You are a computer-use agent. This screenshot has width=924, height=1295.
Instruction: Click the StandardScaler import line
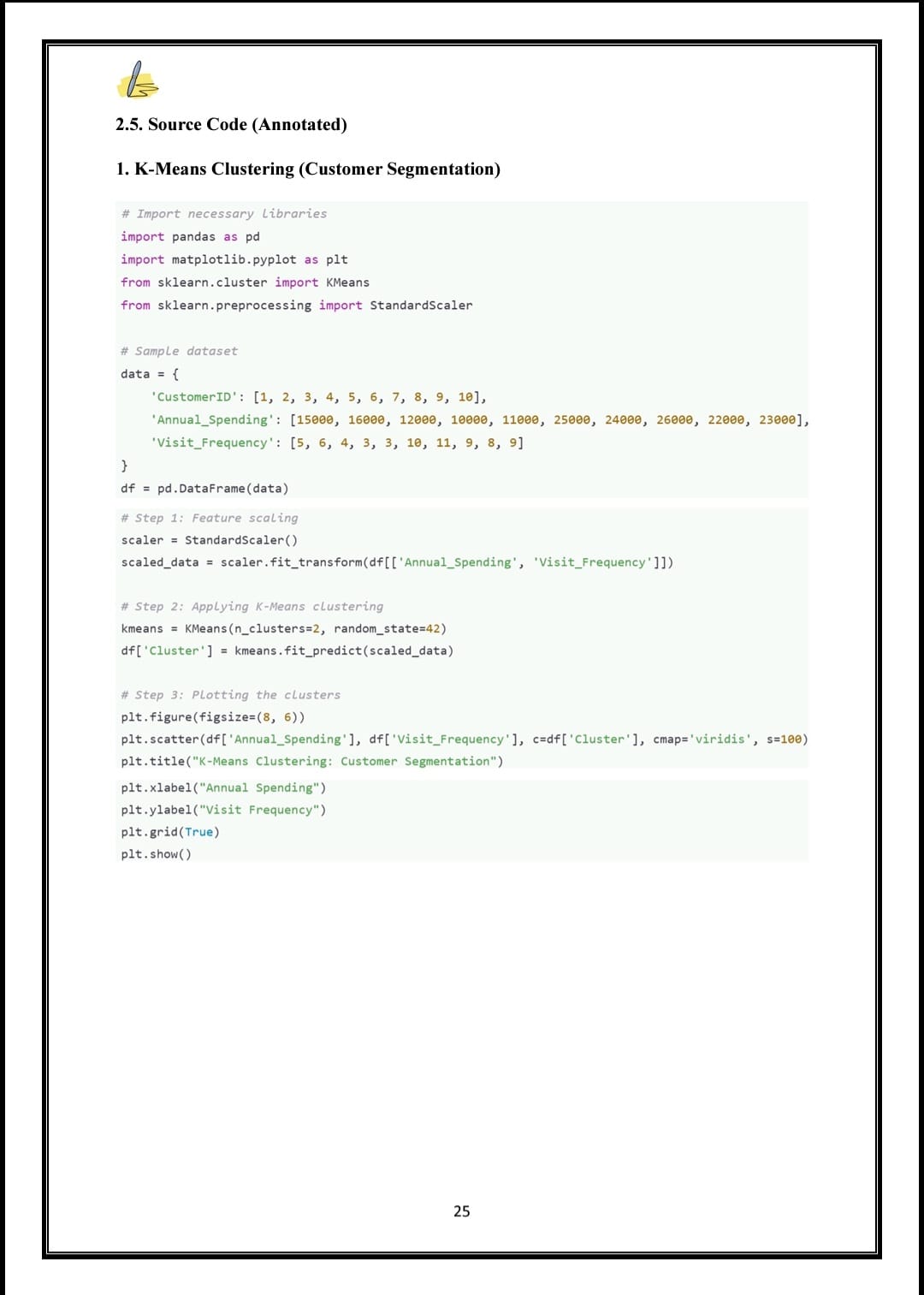point(296,305)
